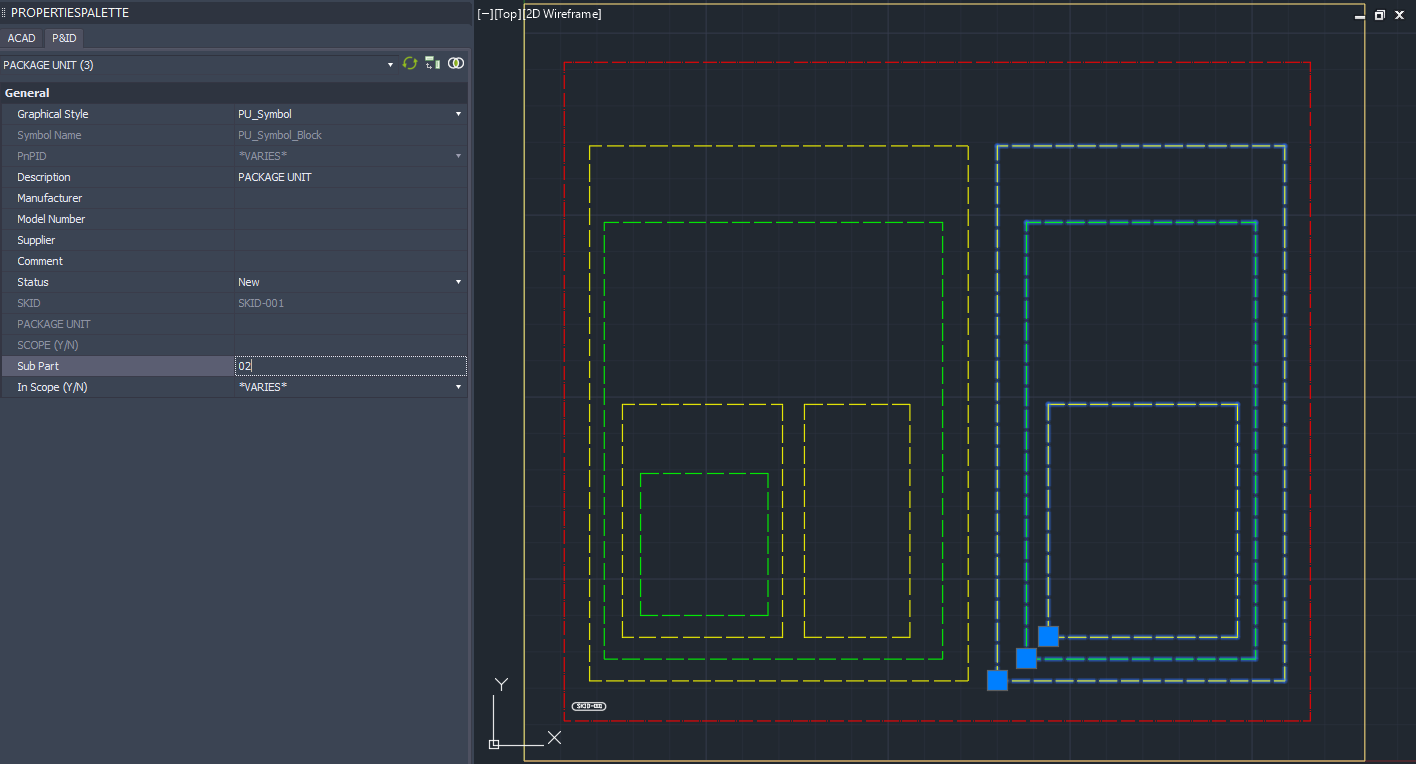The height and width of the screenshot is (764, 1416).
Task: Click the Manufacturer value field
Action: [x=351, y=198]
